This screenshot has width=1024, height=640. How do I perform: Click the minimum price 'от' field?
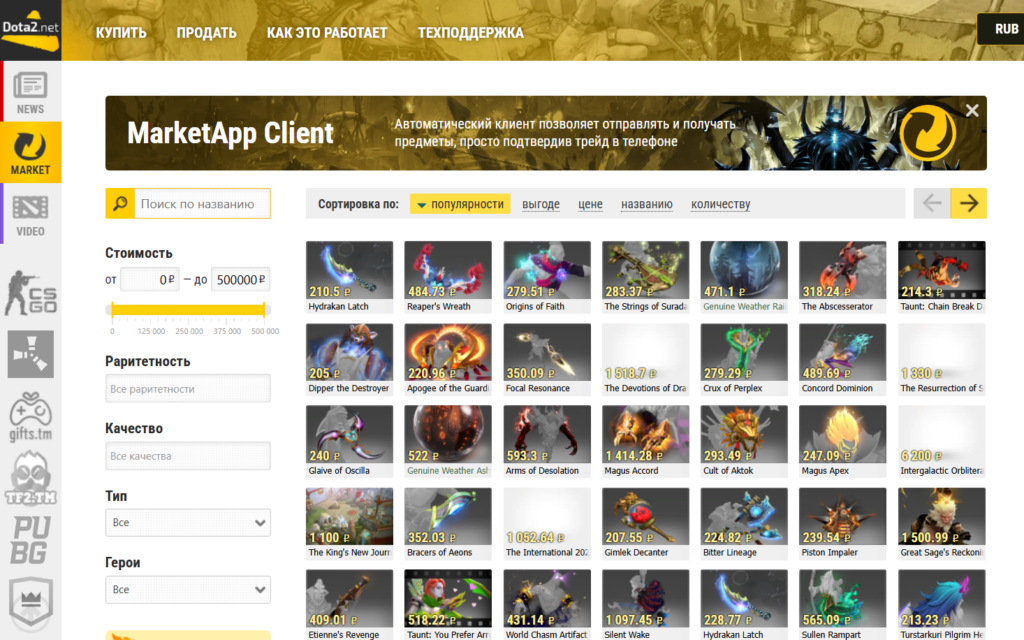[150, 280]
